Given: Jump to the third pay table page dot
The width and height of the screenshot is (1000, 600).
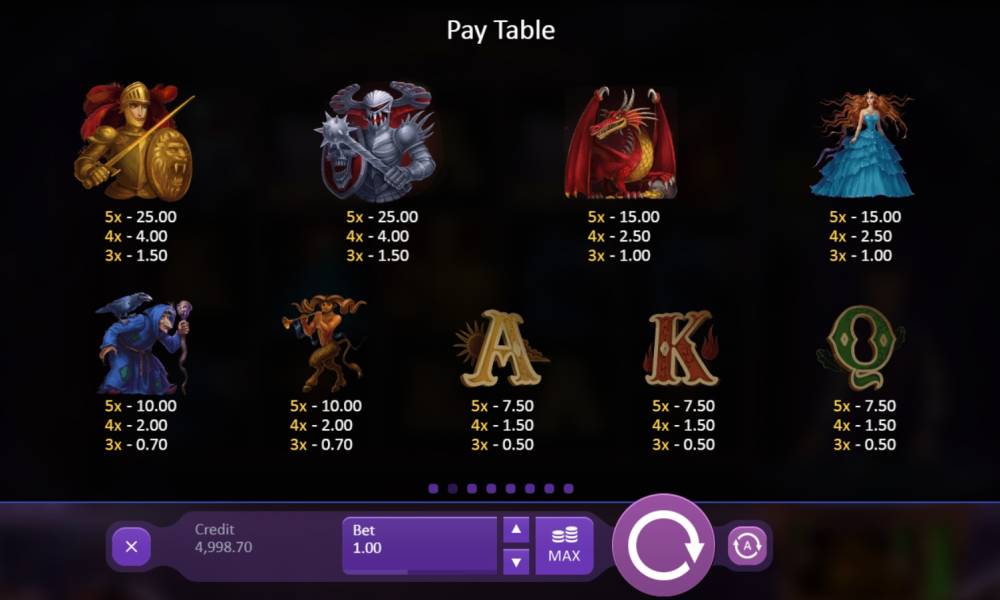Looking at the screenshot, I should click(x=472, y=488).
